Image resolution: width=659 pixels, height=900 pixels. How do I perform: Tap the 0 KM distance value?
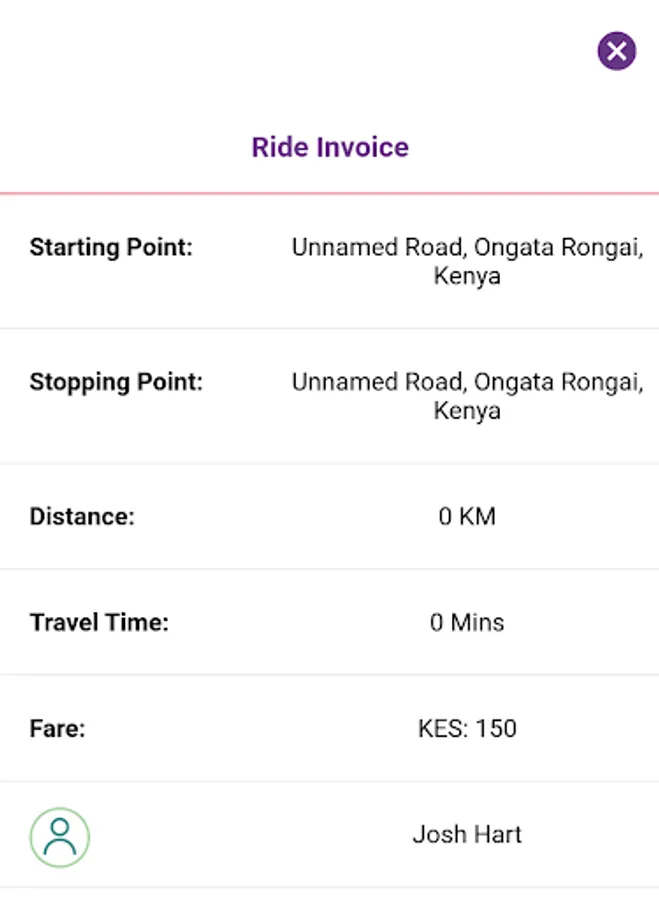coord(467,517)
